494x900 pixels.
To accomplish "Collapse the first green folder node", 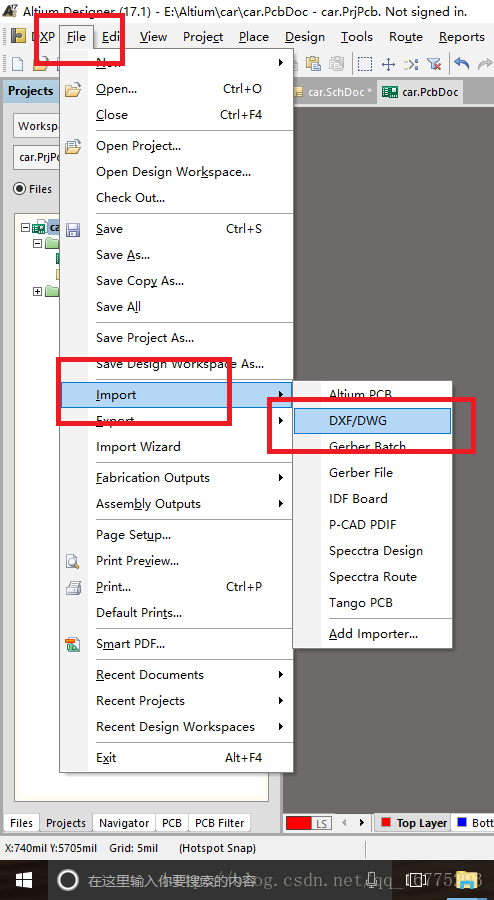I will [x=37, y=243].
